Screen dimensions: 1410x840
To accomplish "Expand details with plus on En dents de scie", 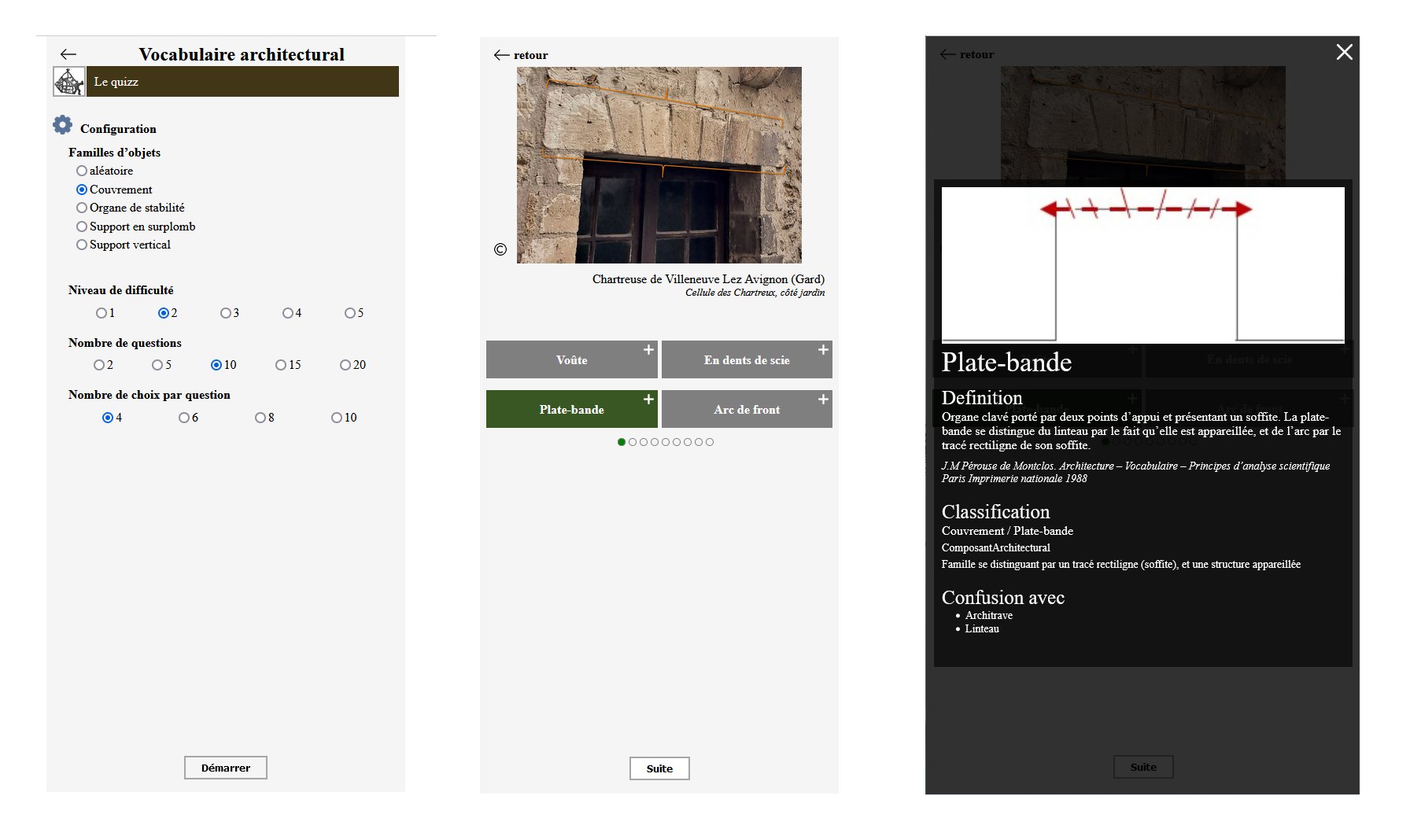I will 823,349.
